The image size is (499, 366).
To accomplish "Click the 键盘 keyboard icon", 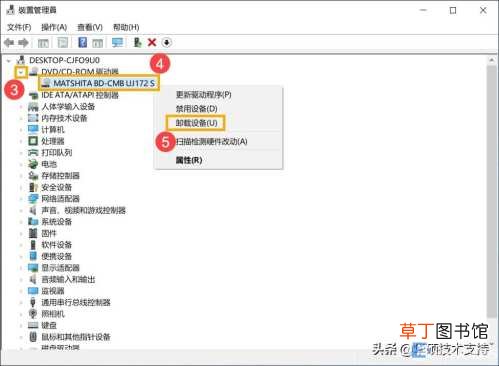I will coord(33,325).
